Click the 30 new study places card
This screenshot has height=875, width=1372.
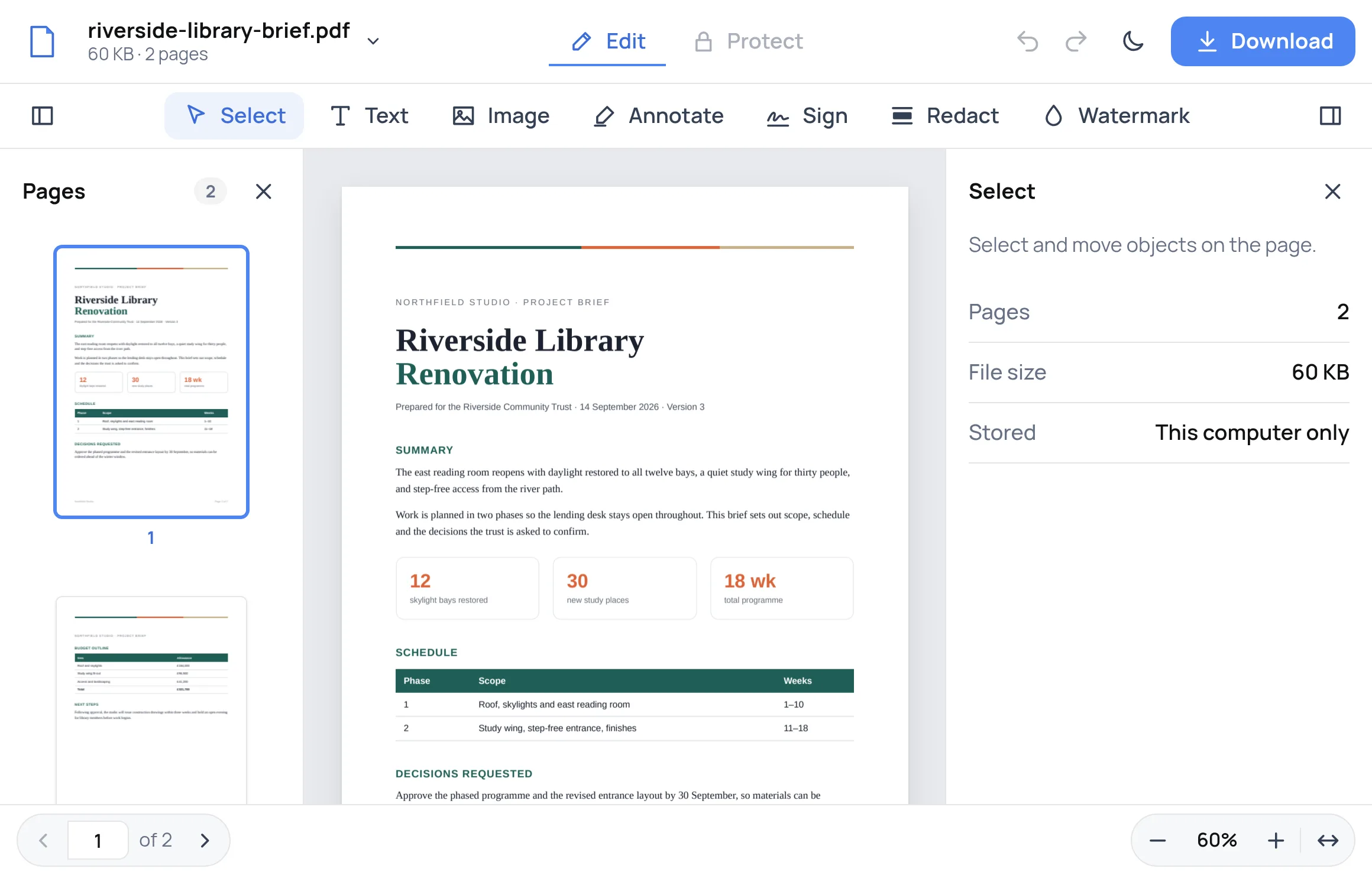(624, 588)
